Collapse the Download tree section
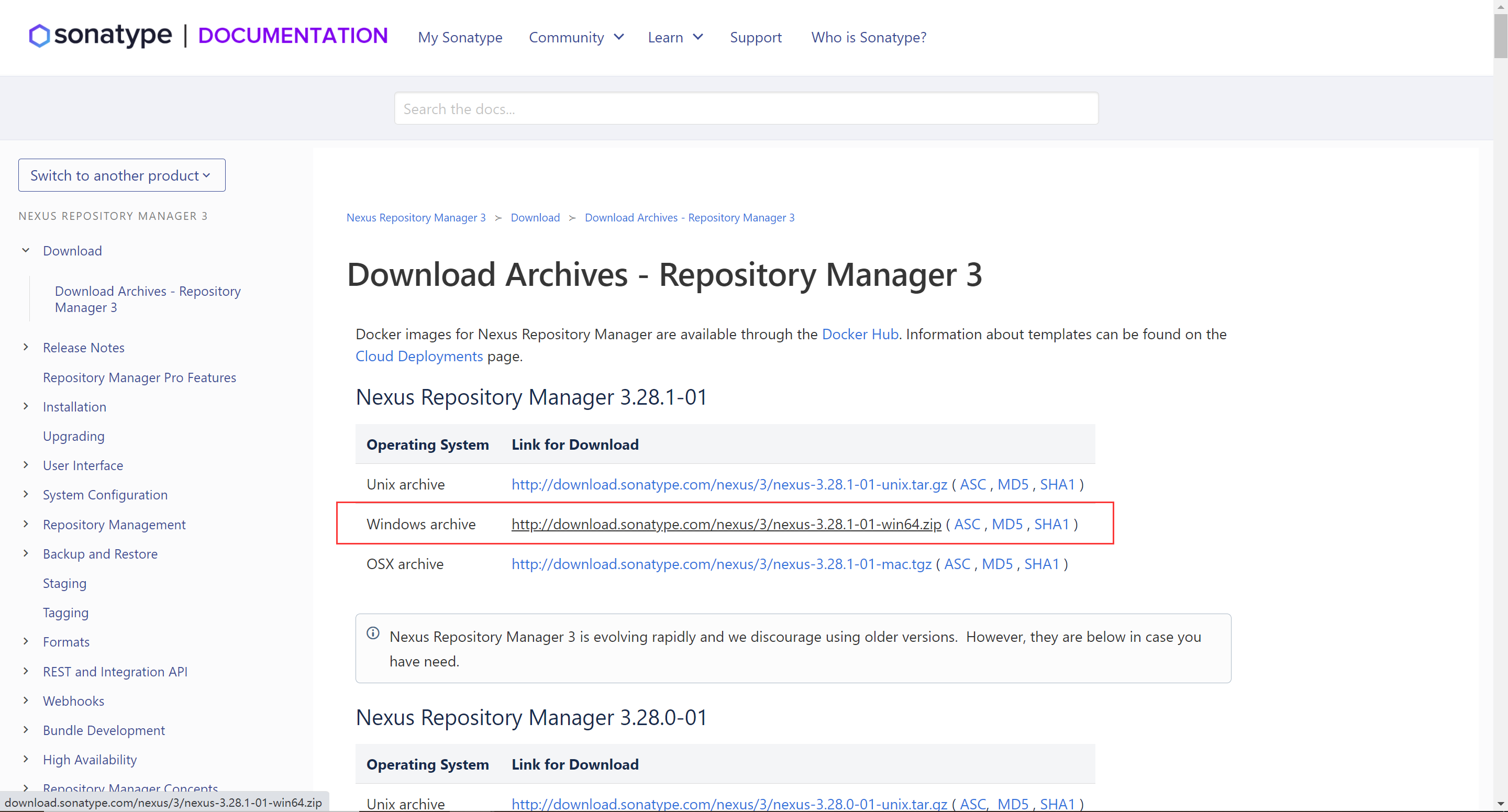Viewport: 1508px width, 812px height. pyautogui.click(x=26, y=250)
